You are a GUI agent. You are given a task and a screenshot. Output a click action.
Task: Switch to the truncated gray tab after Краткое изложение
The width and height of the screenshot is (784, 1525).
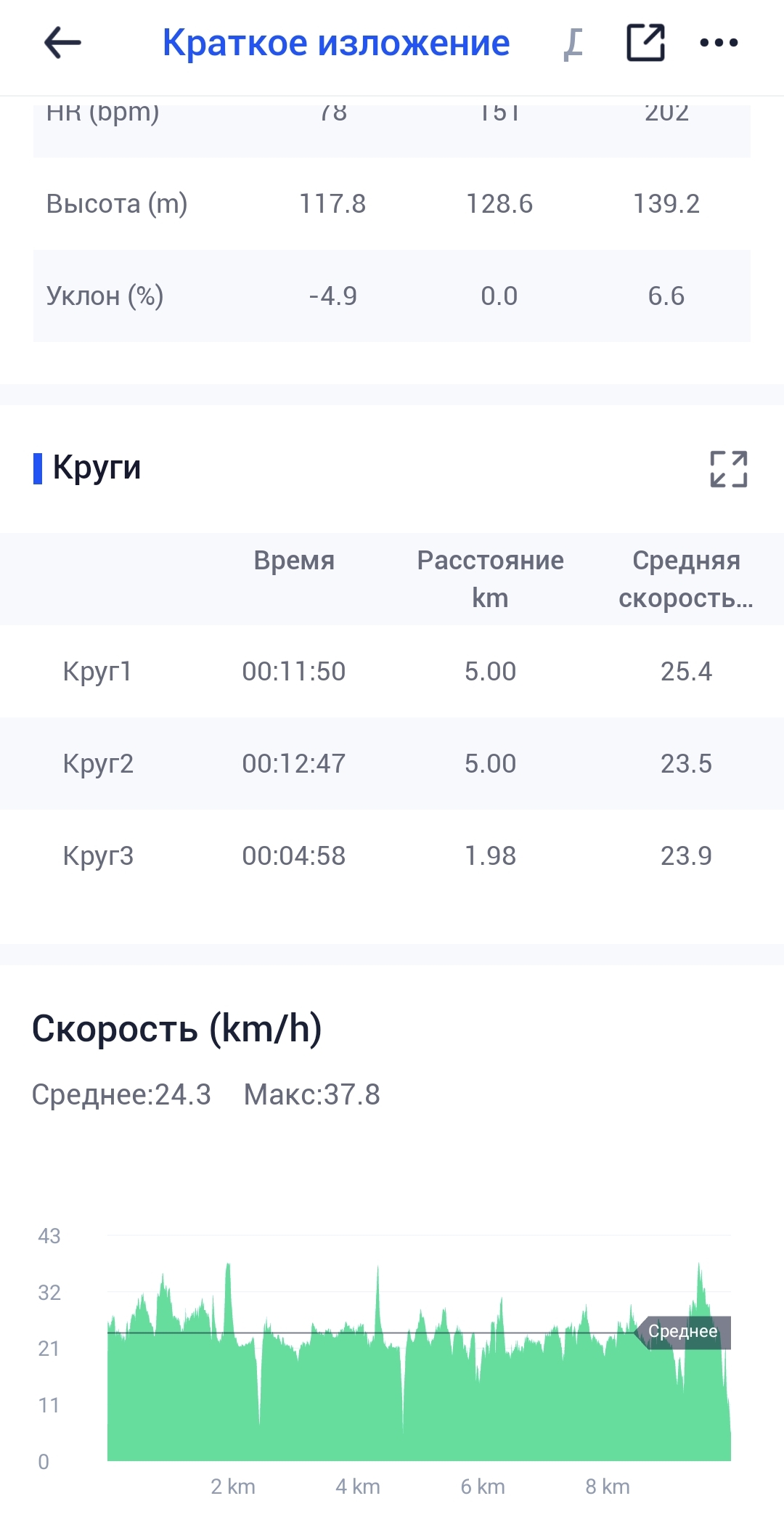click(573, 44)
